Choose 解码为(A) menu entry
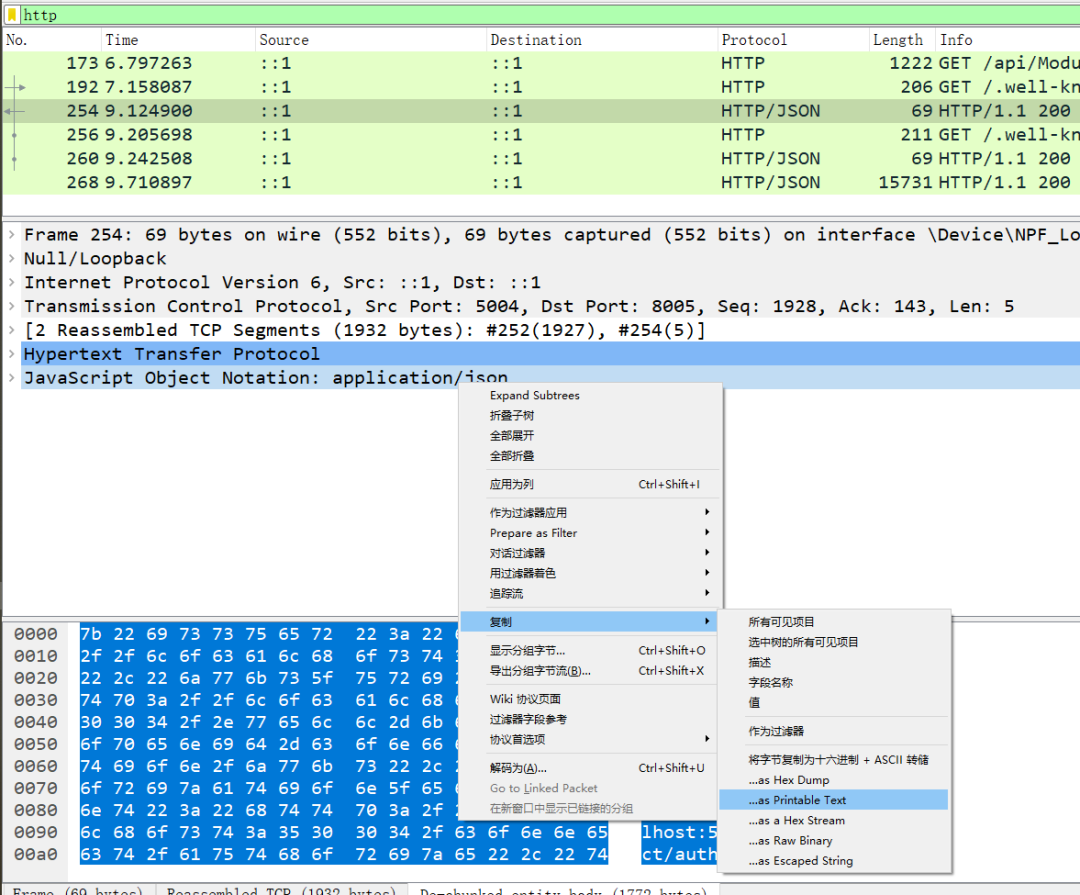The height and width of the screenshot is (895, 1080). 590,768
